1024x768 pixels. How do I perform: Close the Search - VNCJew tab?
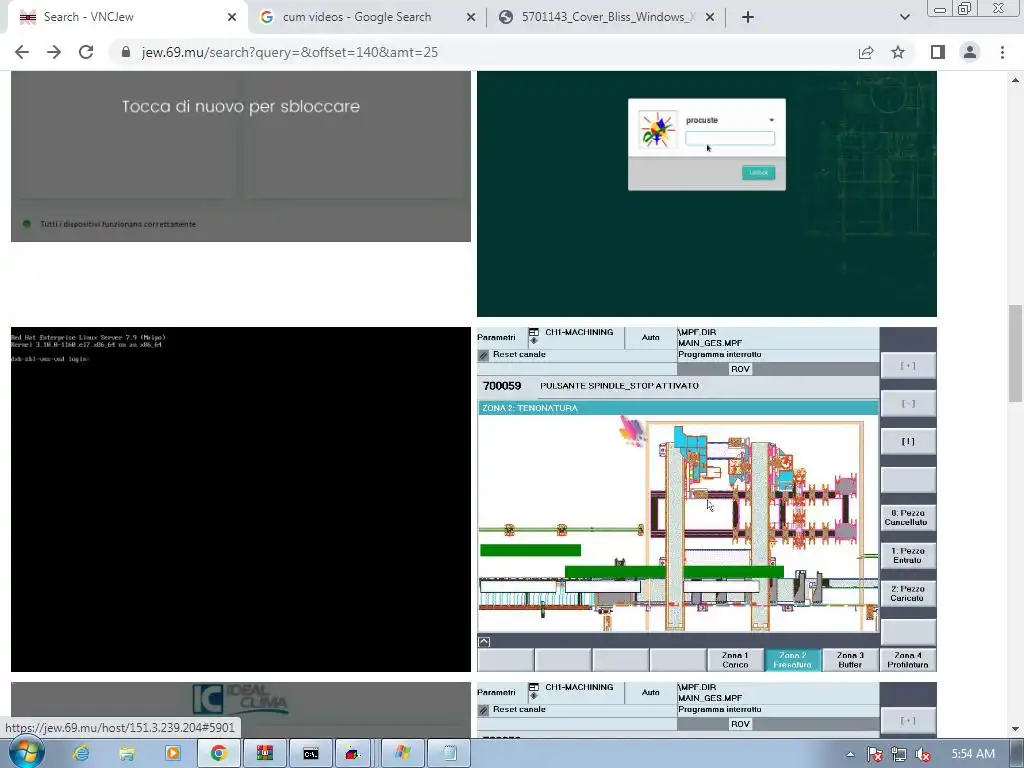click(x=232, y=18)
